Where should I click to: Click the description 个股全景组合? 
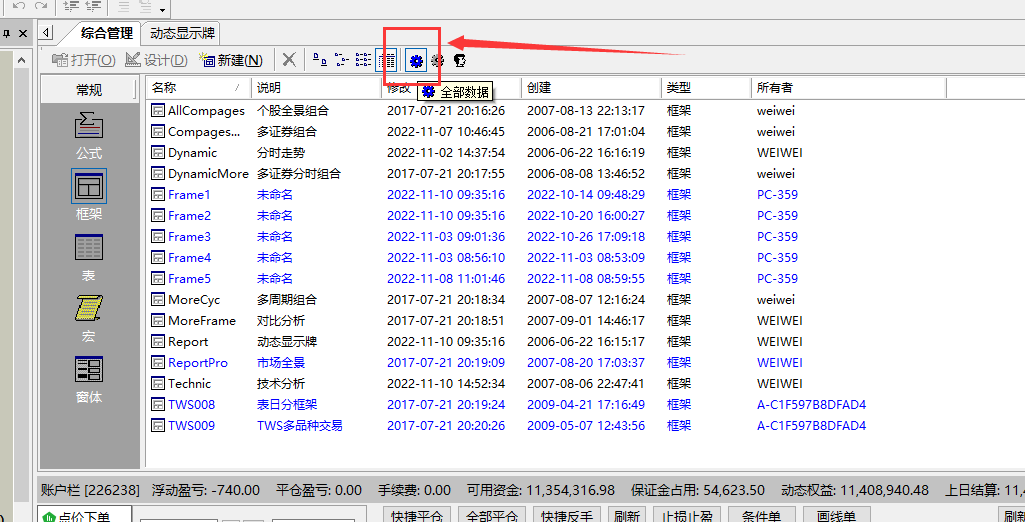click(293, 110)
